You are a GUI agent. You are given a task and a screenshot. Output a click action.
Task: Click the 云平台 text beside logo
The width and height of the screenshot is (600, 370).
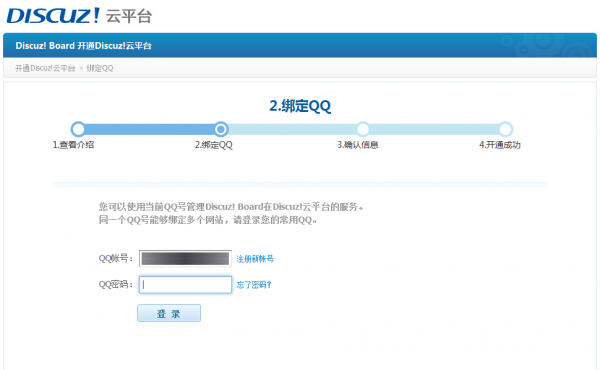[129, 16]
